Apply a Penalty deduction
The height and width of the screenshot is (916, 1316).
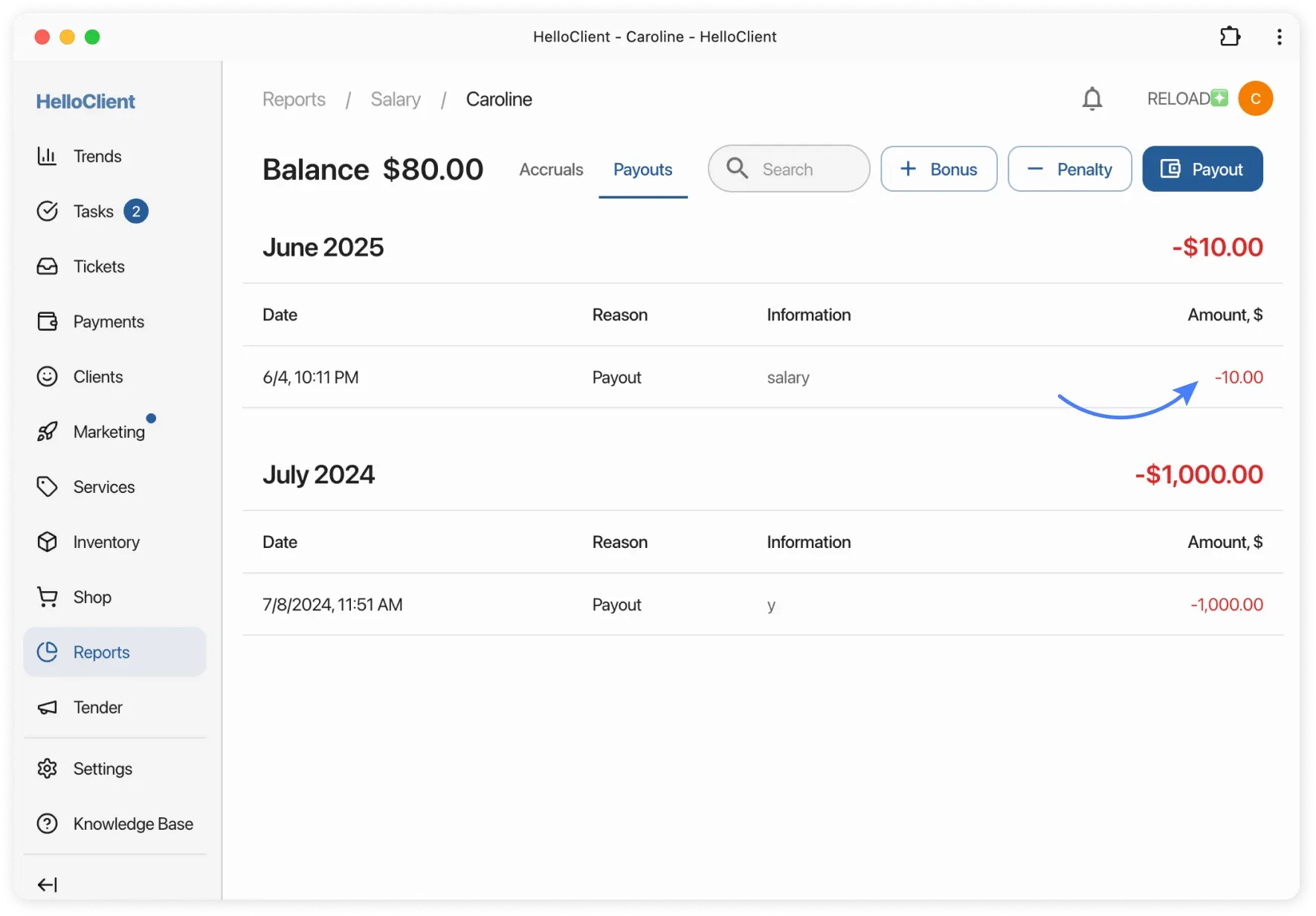[1069, 169]
